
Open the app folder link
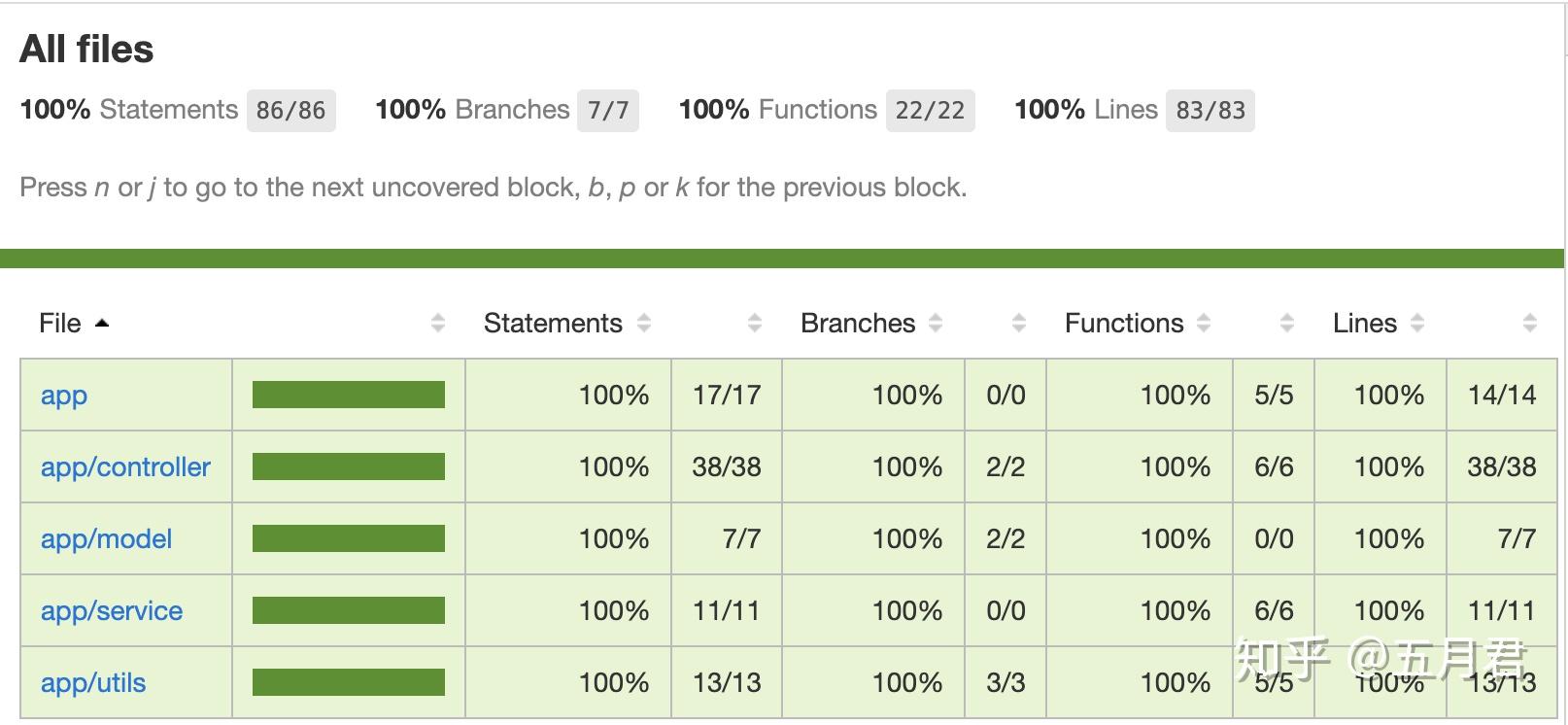(64, 396)
